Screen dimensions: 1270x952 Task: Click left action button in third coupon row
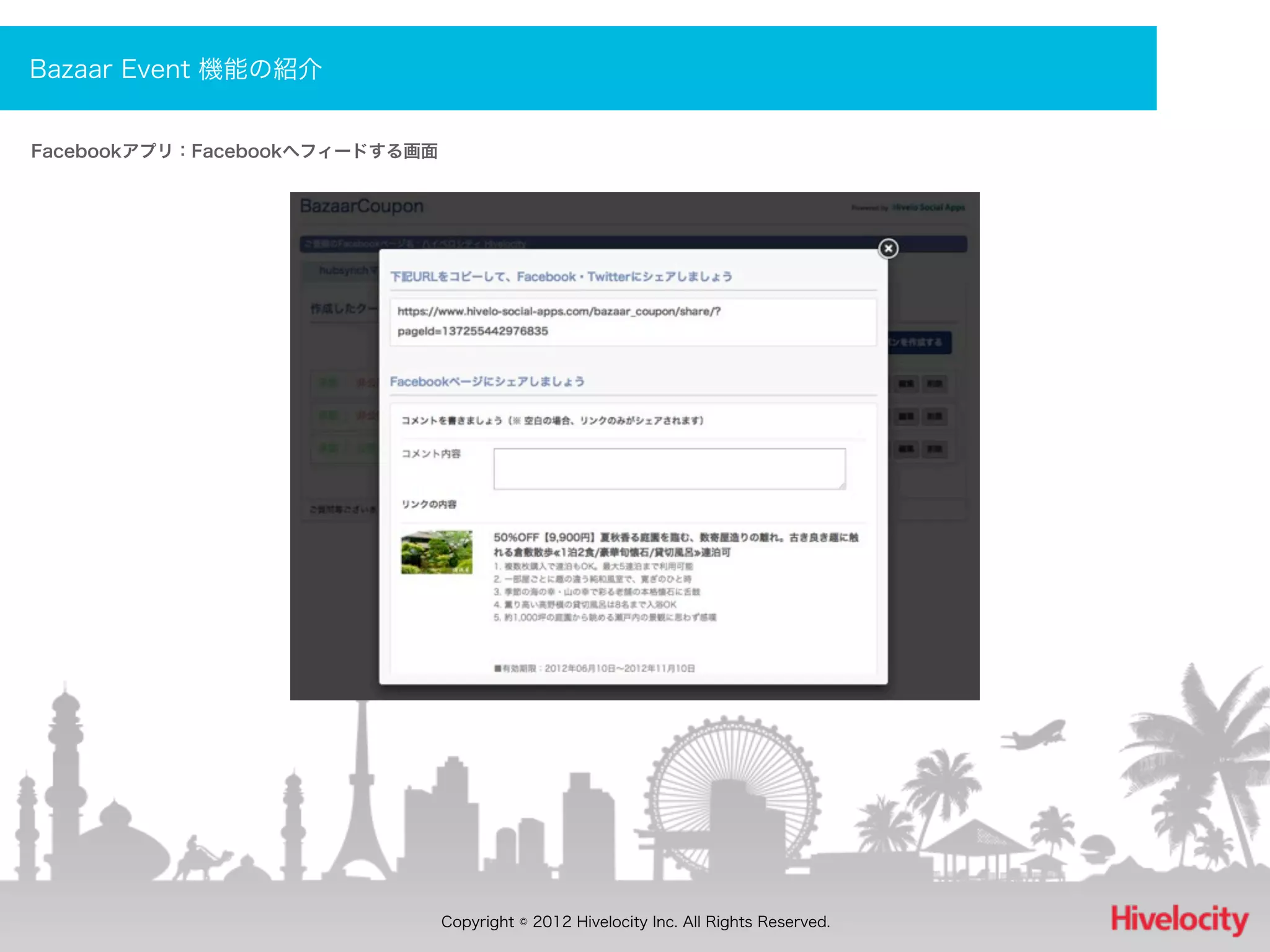[x=906, y=449]
